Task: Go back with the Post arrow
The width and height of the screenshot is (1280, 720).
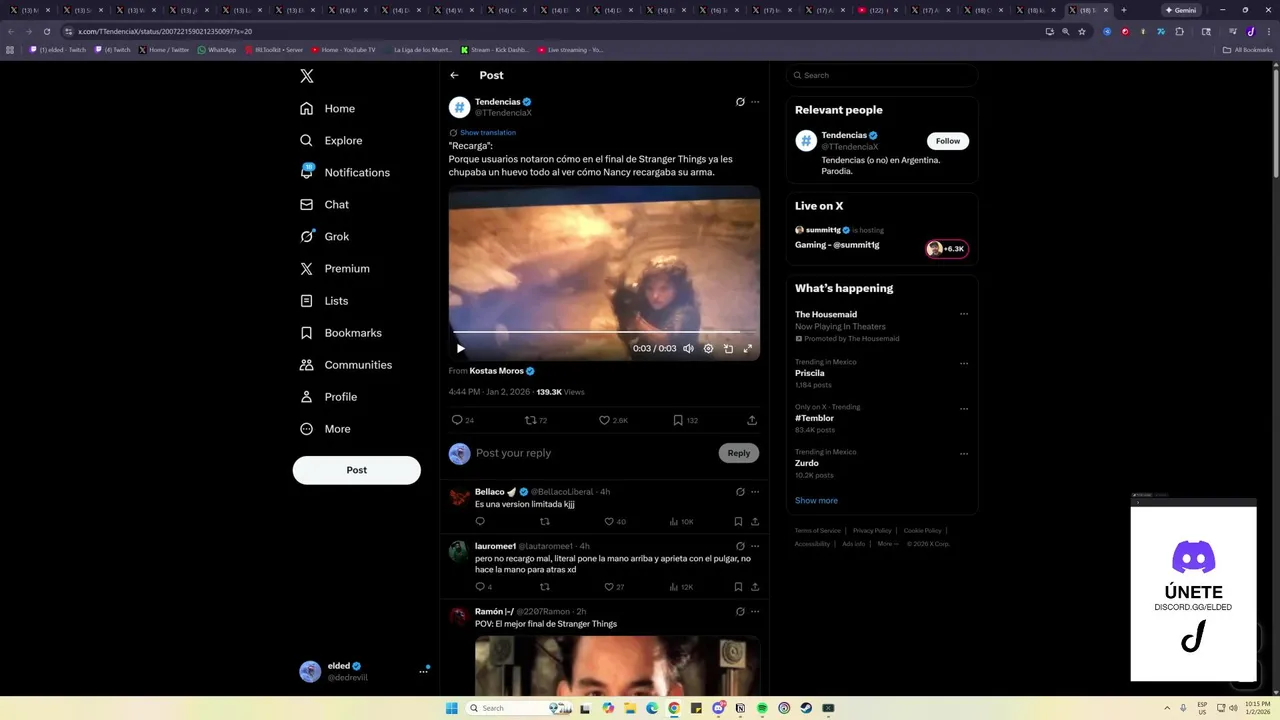Action: click(454, 75)
